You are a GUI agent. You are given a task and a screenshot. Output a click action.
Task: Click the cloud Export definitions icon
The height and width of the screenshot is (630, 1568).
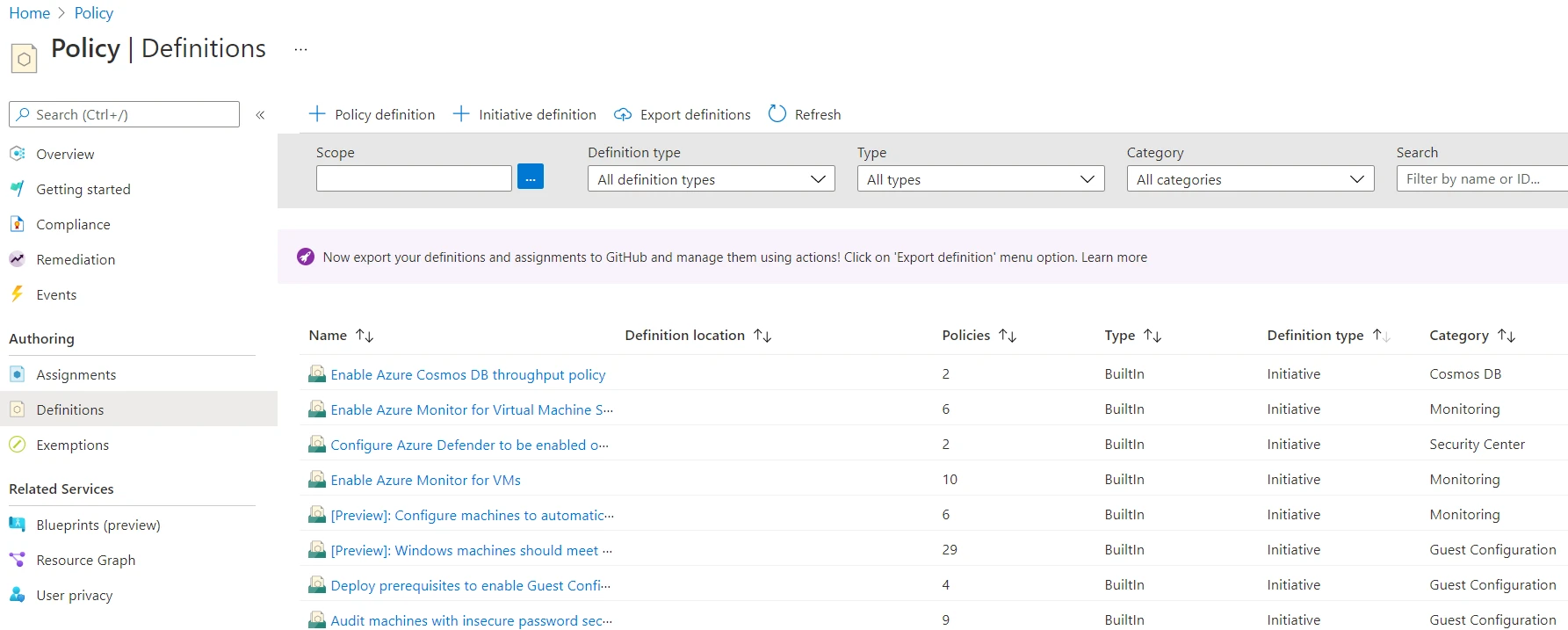(623, 114)
